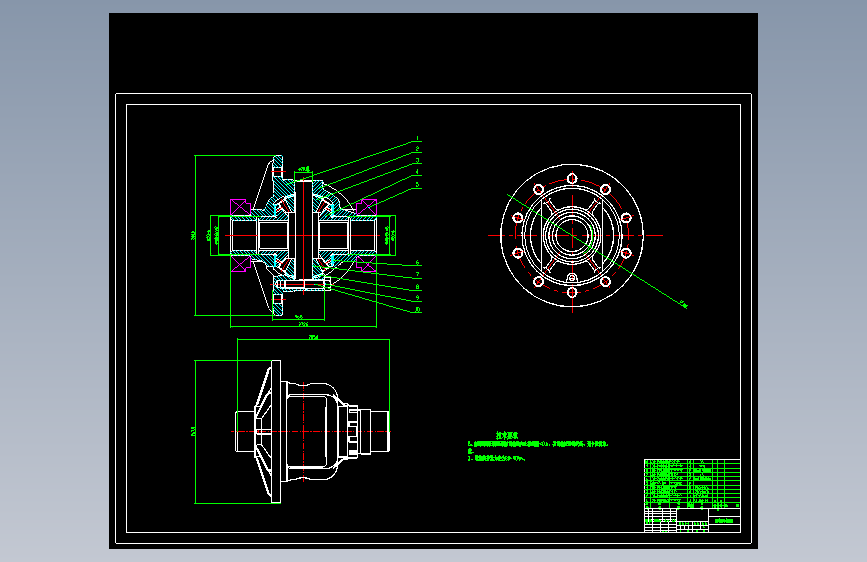Viewport: 867px width, 562px height.
Task: Select the last technical requirement line
Action: [497, 459]
